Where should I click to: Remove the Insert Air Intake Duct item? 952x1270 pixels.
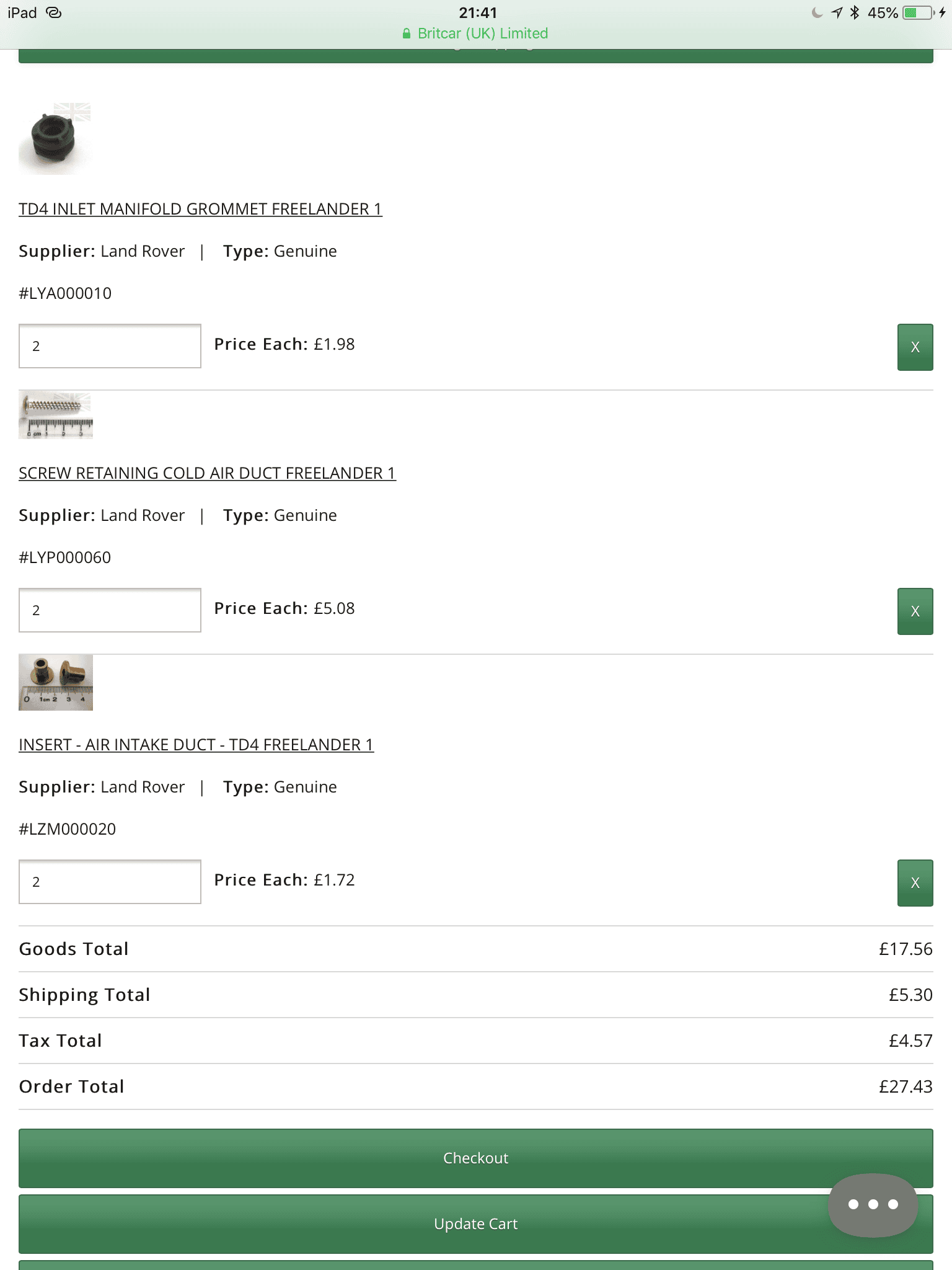915,883
